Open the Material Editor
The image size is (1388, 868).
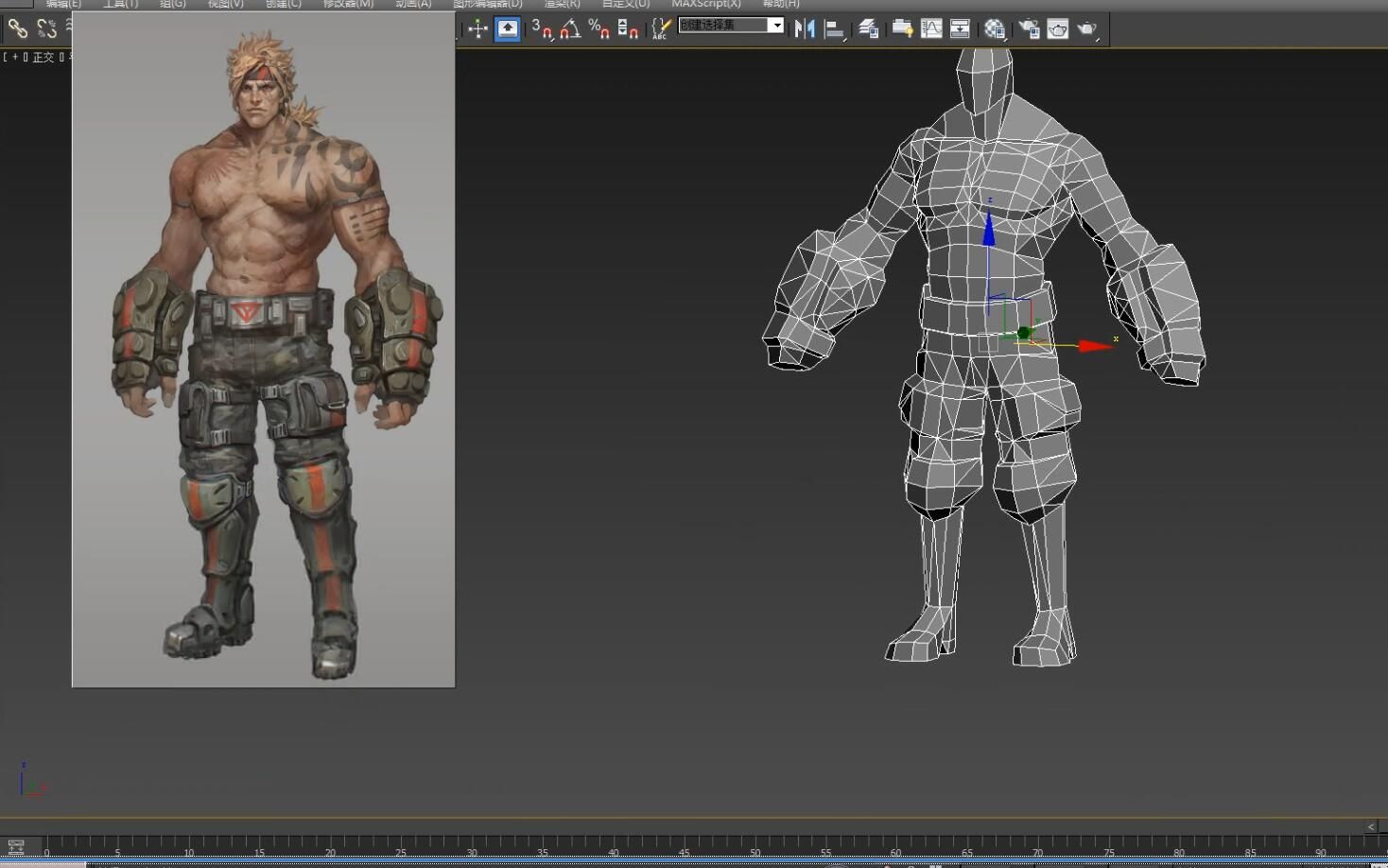pos(994,29)
